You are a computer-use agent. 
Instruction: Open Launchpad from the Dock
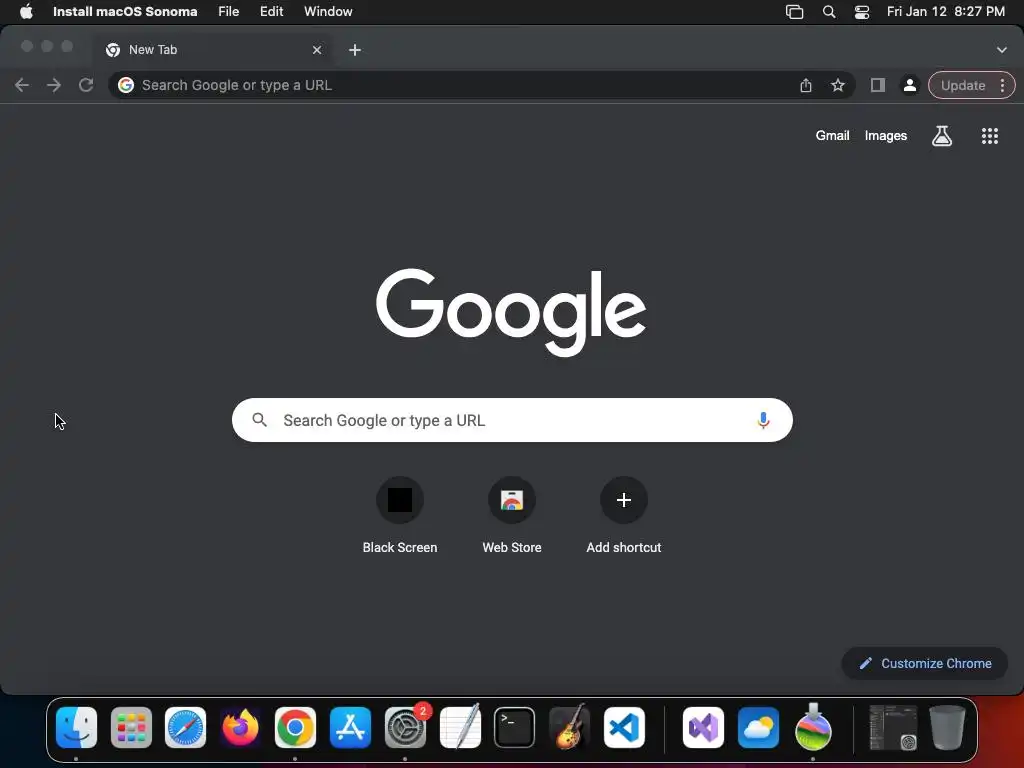tap(131, 727)
